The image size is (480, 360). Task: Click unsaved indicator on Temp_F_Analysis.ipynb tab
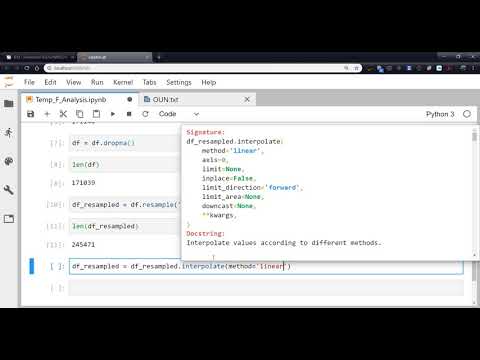[x=130, y=99]
